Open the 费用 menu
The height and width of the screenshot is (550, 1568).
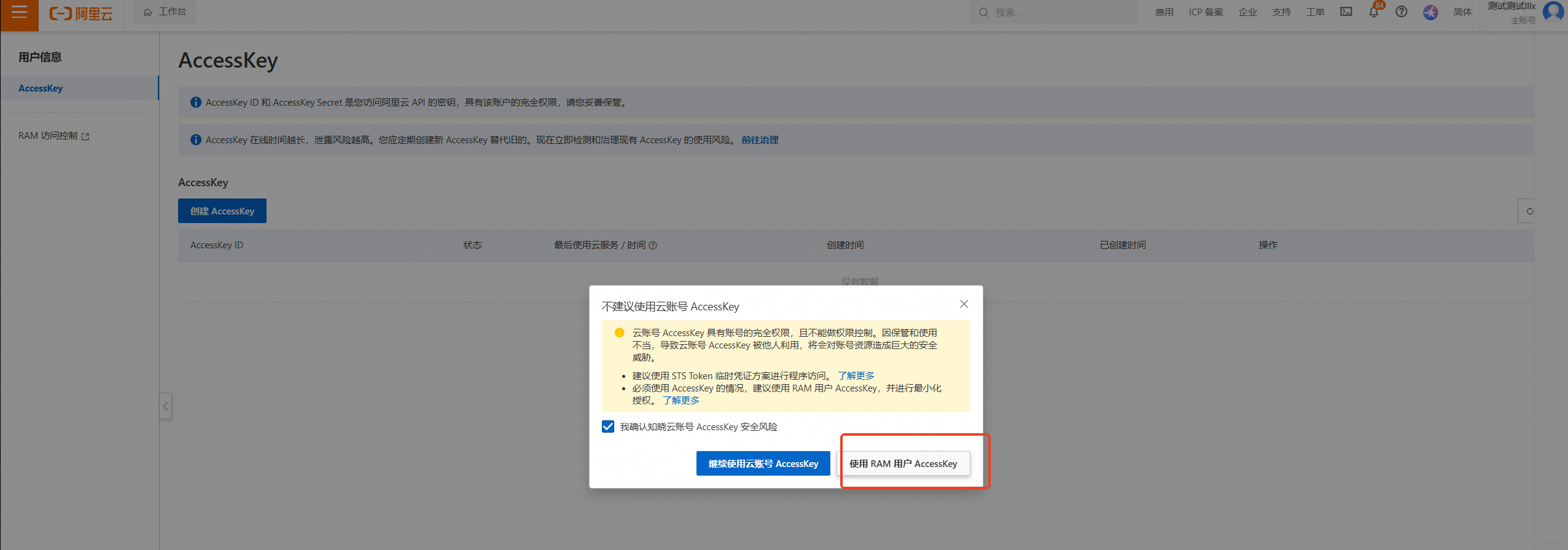tap(1164, 12)
